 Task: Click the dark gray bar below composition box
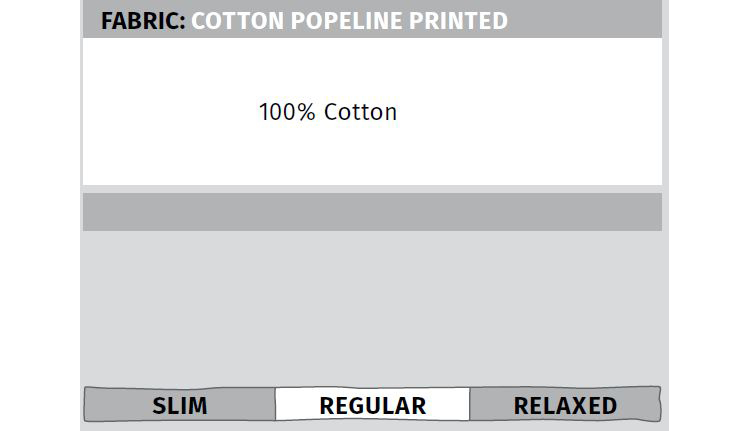(372, 212)
